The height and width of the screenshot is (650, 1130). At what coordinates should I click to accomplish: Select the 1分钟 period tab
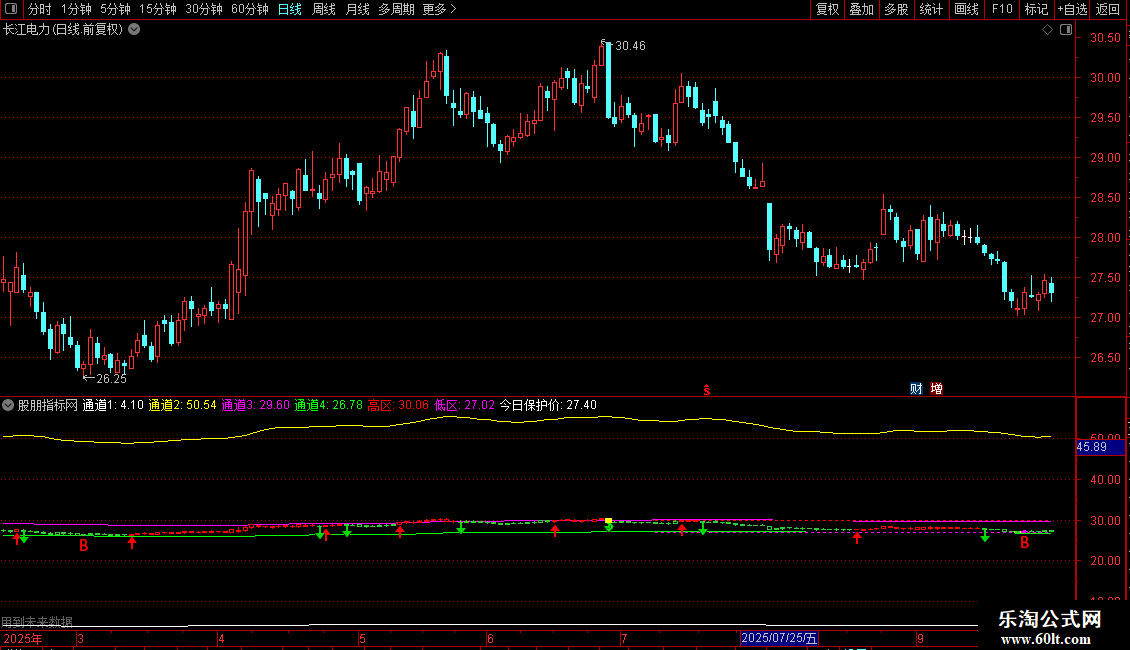click(76, 9)
